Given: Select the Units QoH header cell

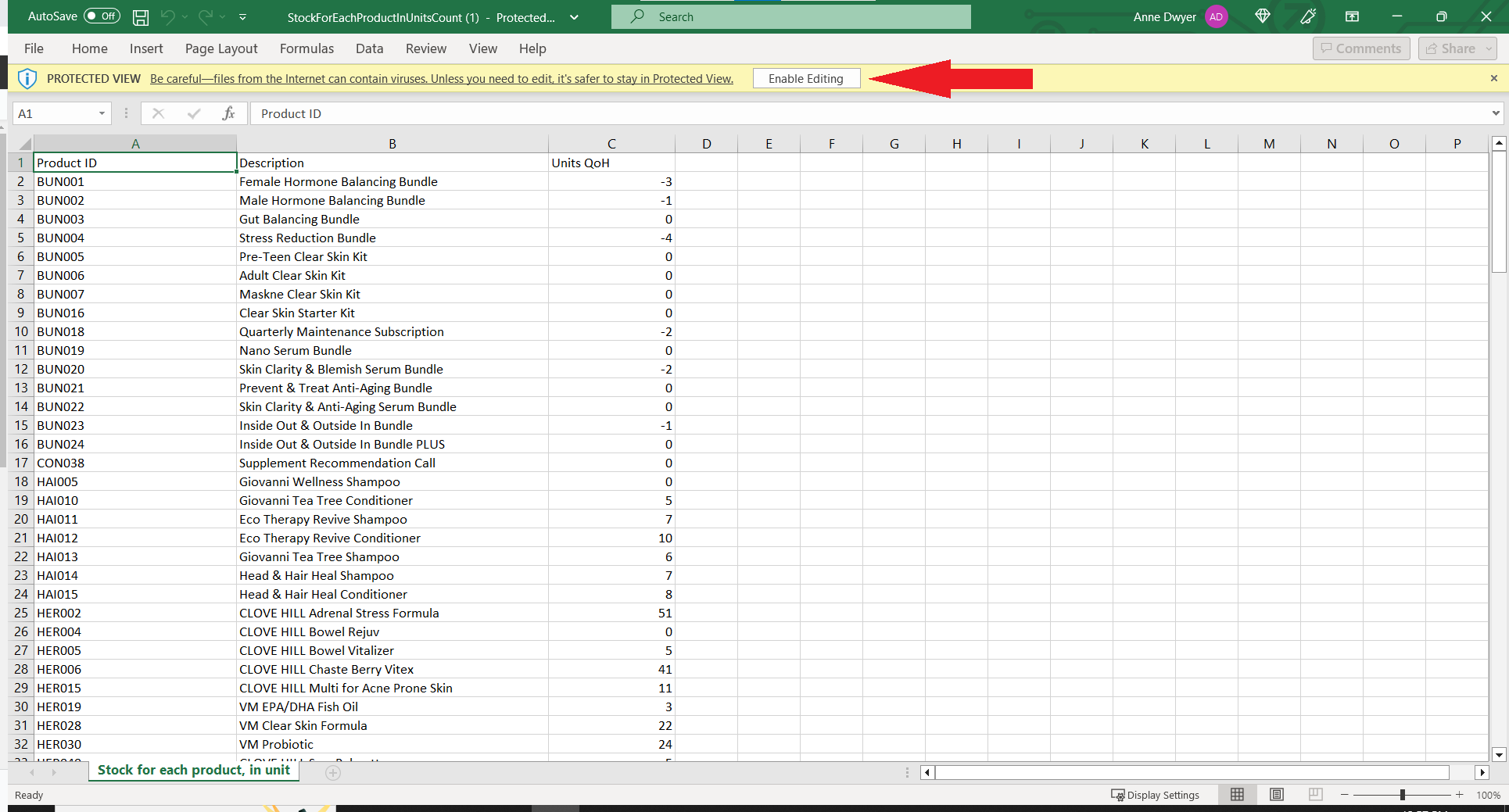Looking at the screenshot, I should 611,163.
